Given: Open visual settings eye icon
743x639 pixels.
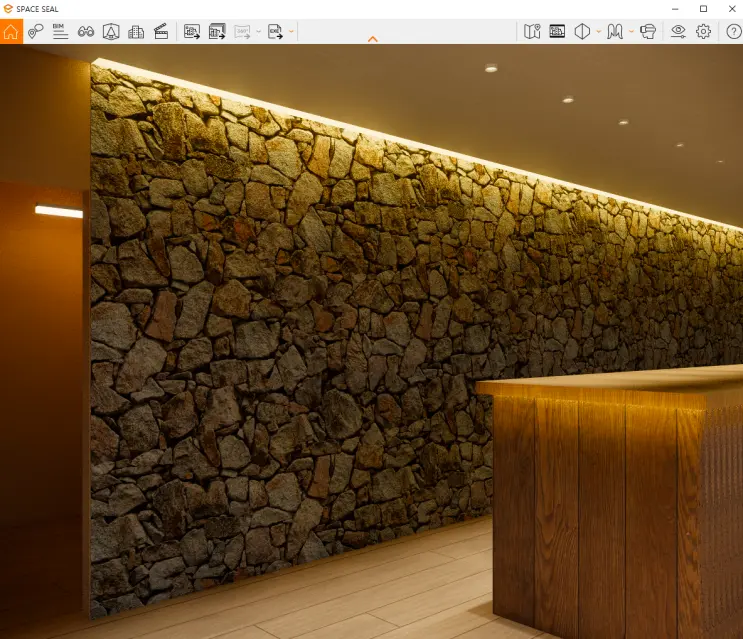Looking at the screenshot, I should [x=678, y=32].
